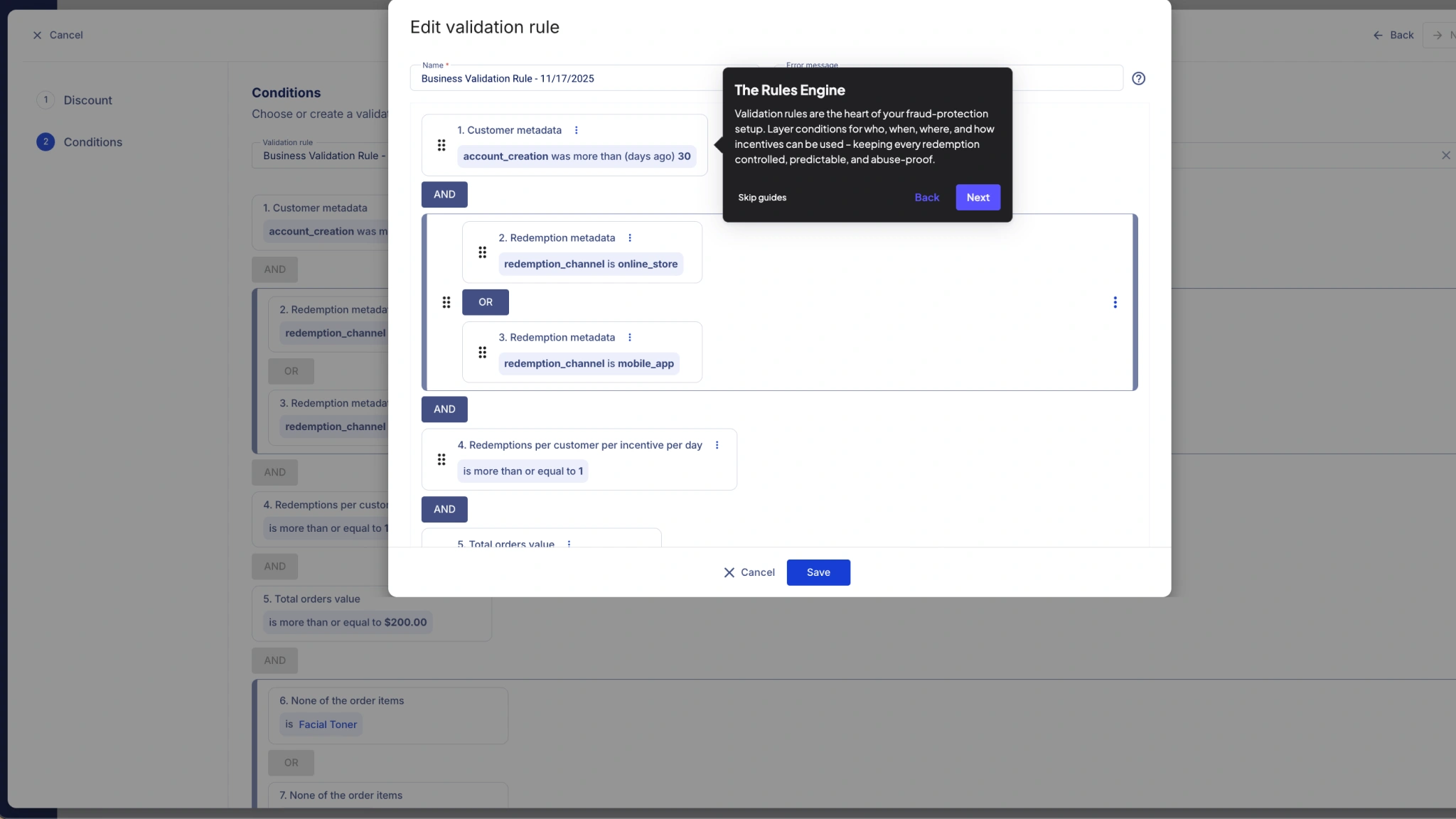Grab drag handle of Customer metadata condition

441,145
